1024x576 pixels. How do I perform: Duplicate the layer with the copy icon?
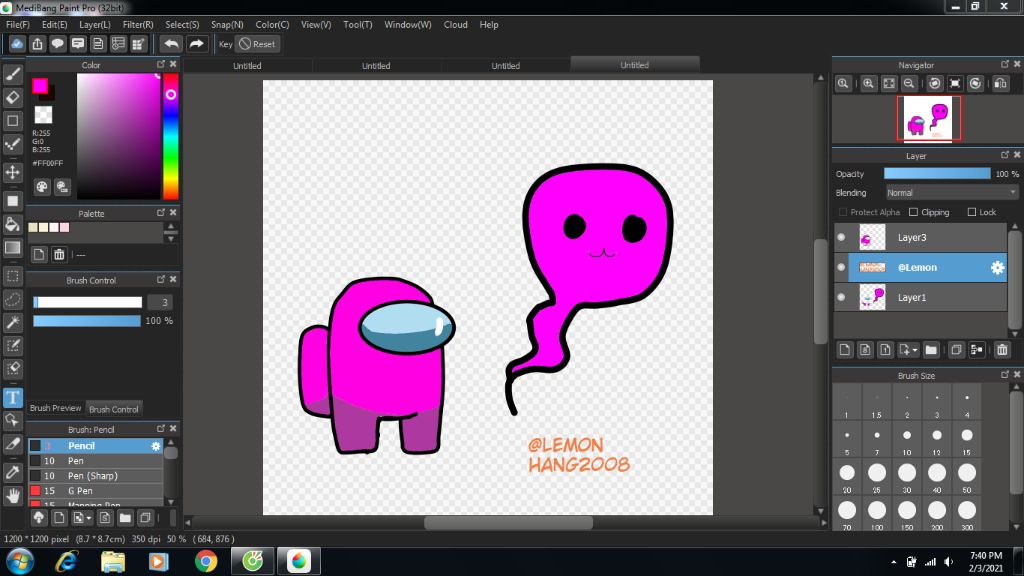coord(956,350)
